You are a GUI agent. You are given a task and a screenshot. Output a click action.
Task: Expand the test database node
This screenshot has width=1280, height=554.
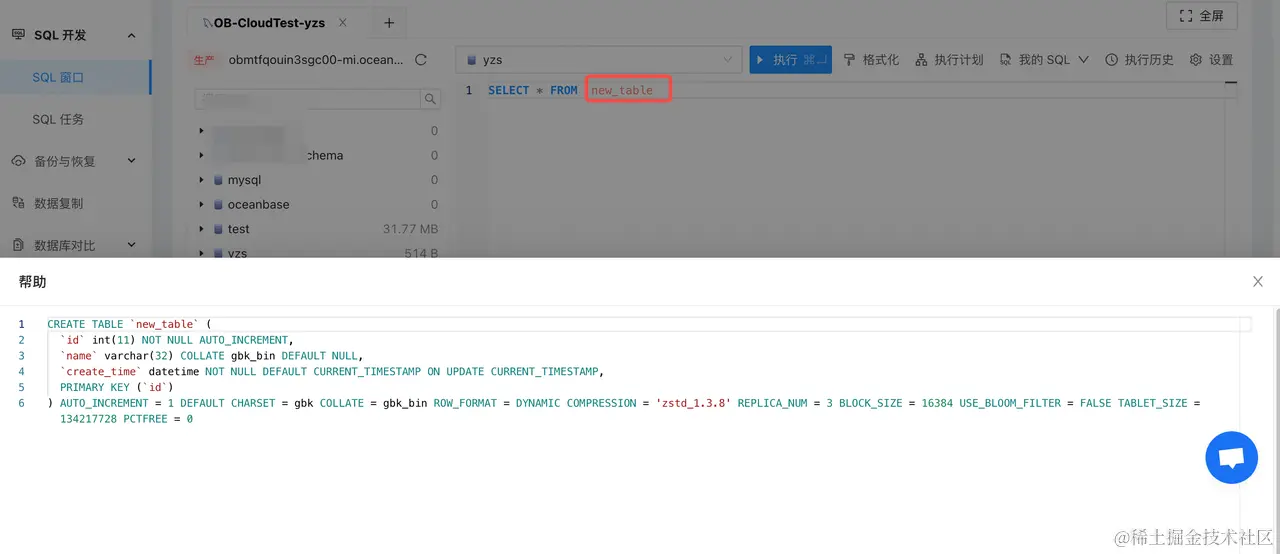click(201, 229)
